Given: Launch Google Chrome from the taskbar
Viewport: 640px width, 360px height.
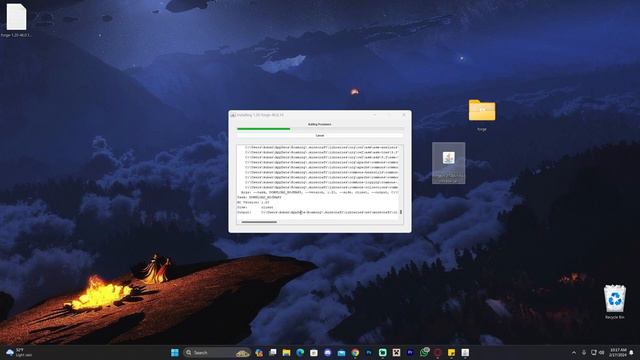Looking at the screenshot, I should click(x=355, y=352).
